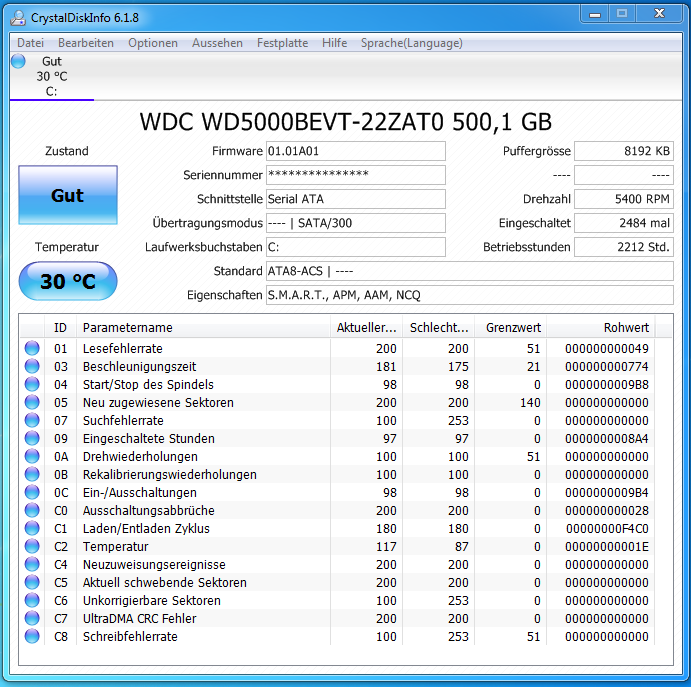Click the Eigenschaften field with S.M.A.R.T., APM

[470, 295]
